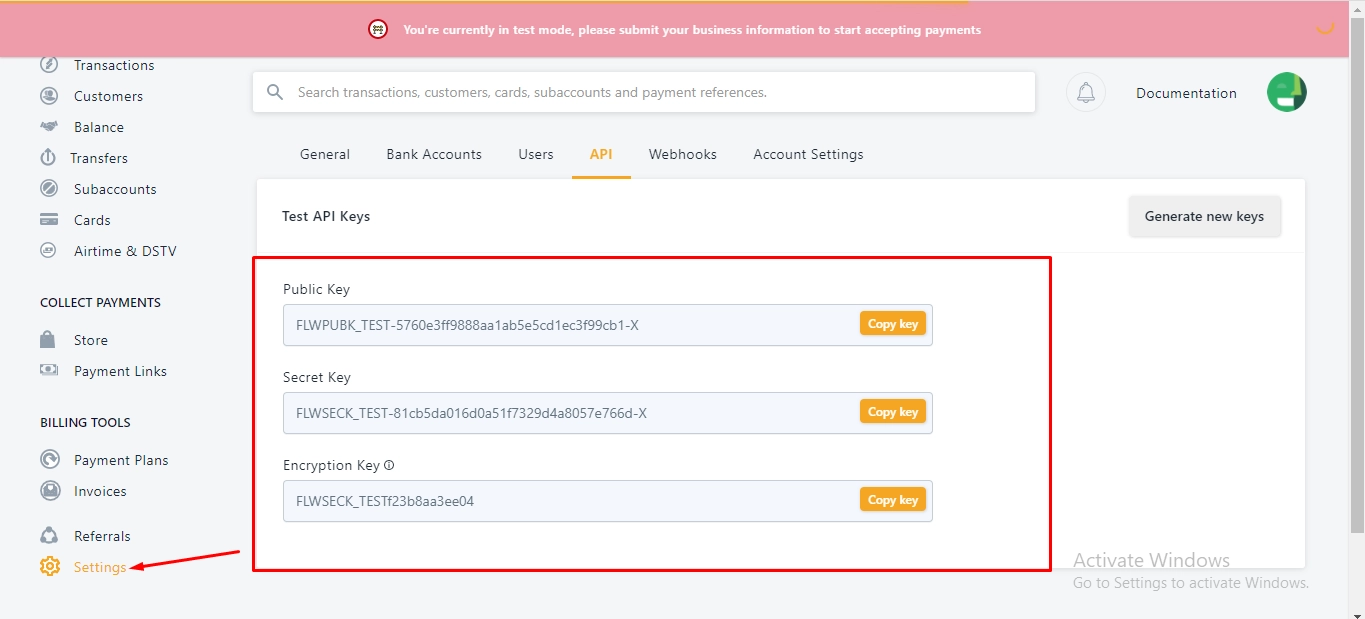Image resolution: width=1365 pixels, height=619 pixels.
Task: Open the Documentation link
Action: click(x=1186, y=93)
